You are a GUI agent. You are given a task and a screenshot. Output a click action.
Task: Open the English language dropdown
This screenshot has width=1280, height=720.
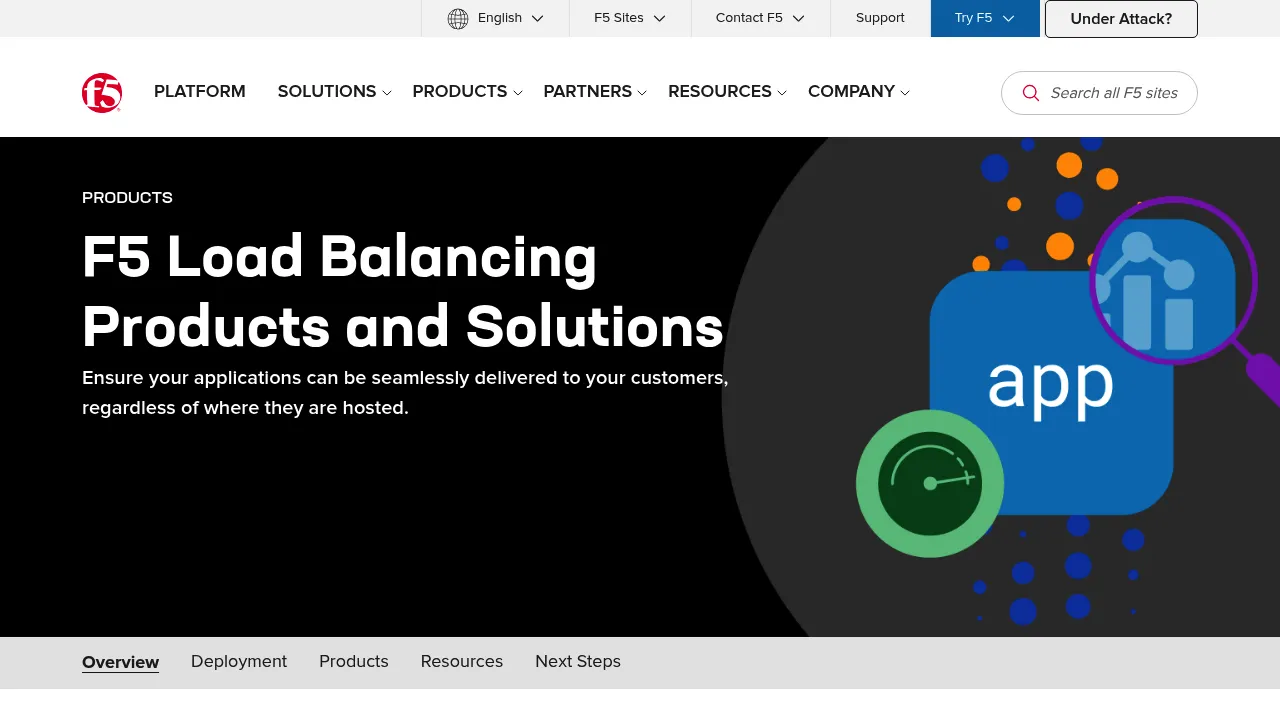496,18
